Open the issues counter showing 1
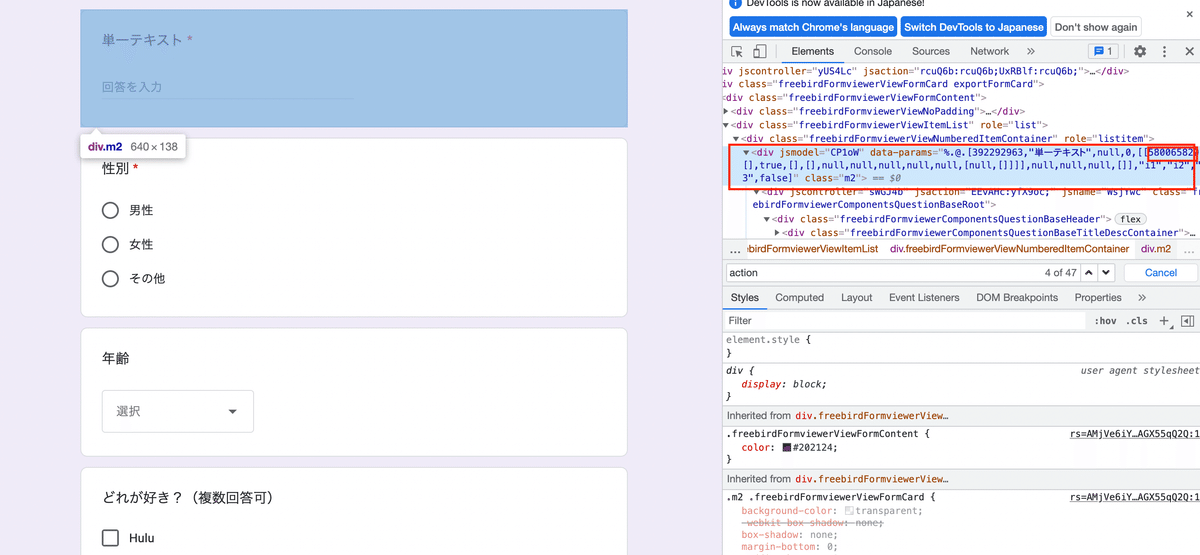The height and width of the screenshot is (555, 1200). [1103, 51]
